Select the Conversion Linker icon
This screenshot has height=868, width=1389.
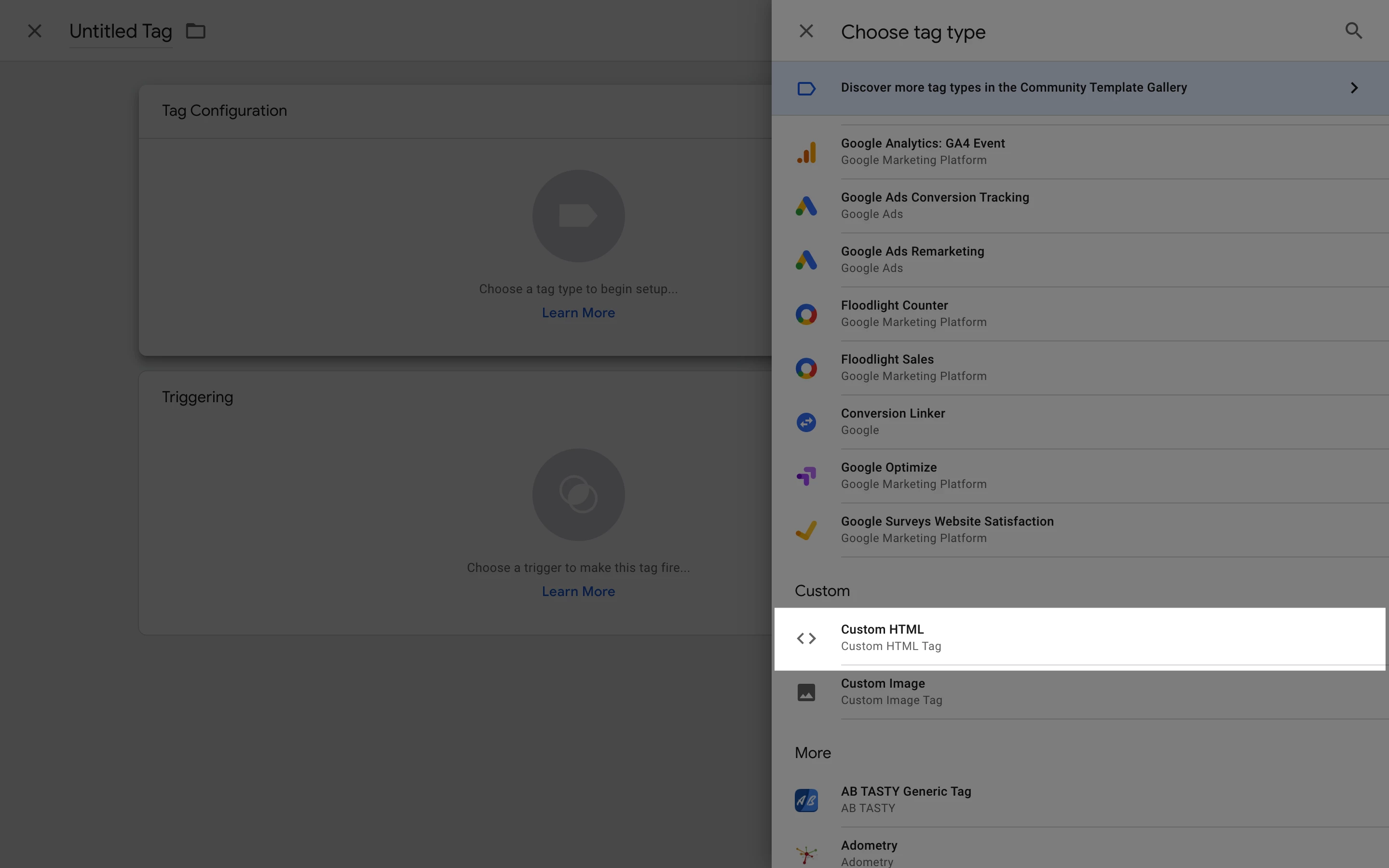[806, 422]
